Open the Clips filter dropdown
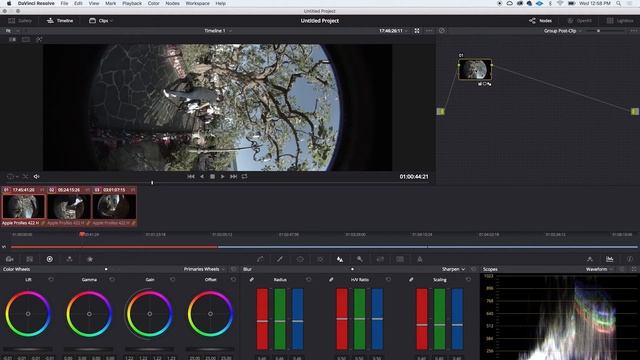The width and height of the screenshot is (640, 360). 101,20
